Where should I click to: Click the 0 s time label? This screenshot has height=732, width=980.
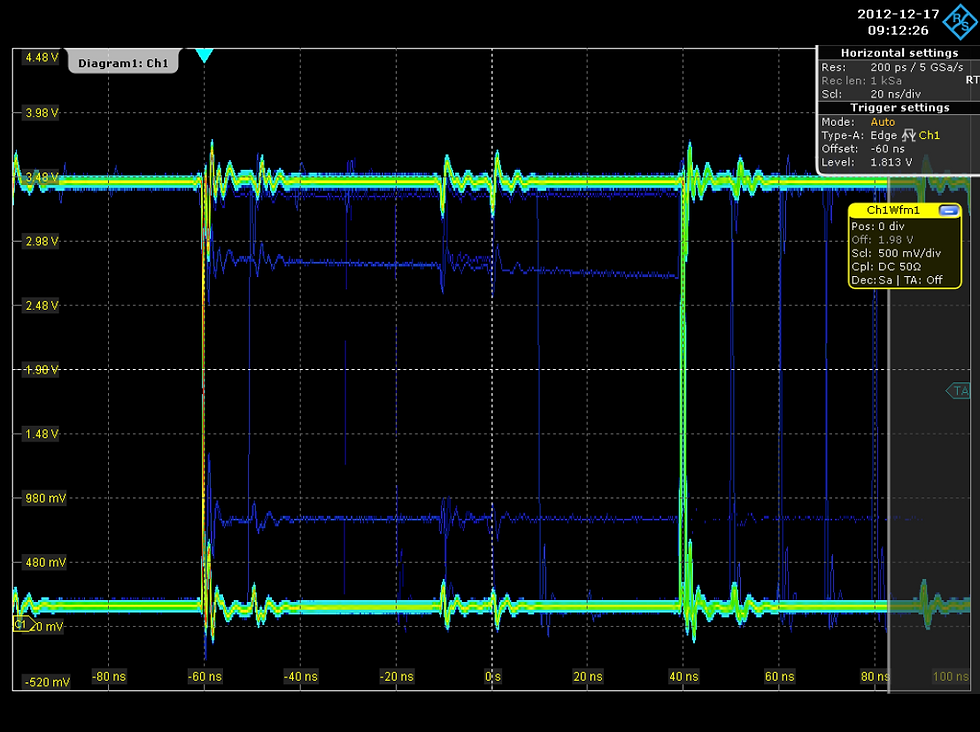(492, 676)
